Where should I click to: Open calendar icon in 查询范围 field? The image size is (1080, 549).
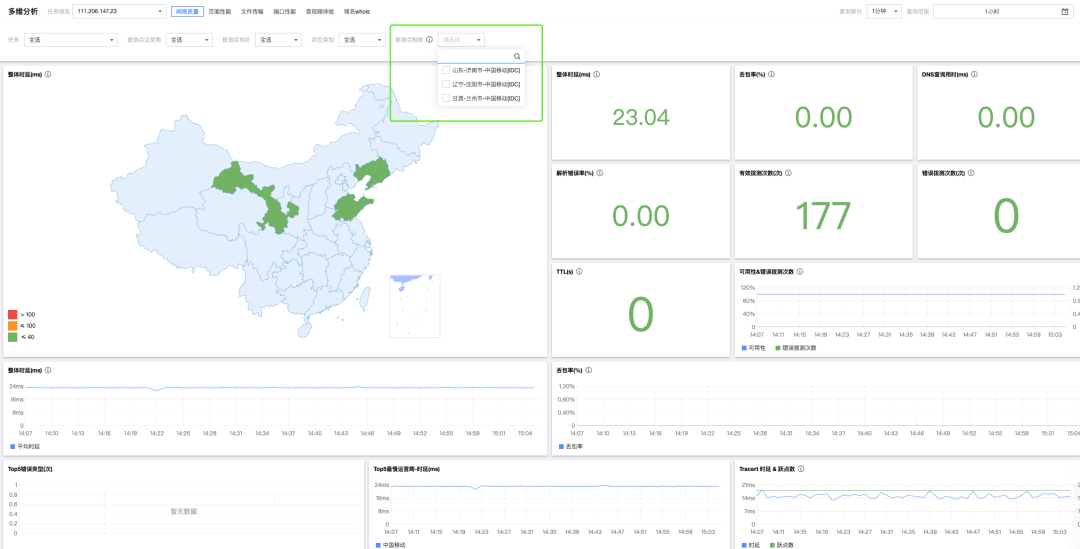pyautogui.click(x=1065, y=11)
